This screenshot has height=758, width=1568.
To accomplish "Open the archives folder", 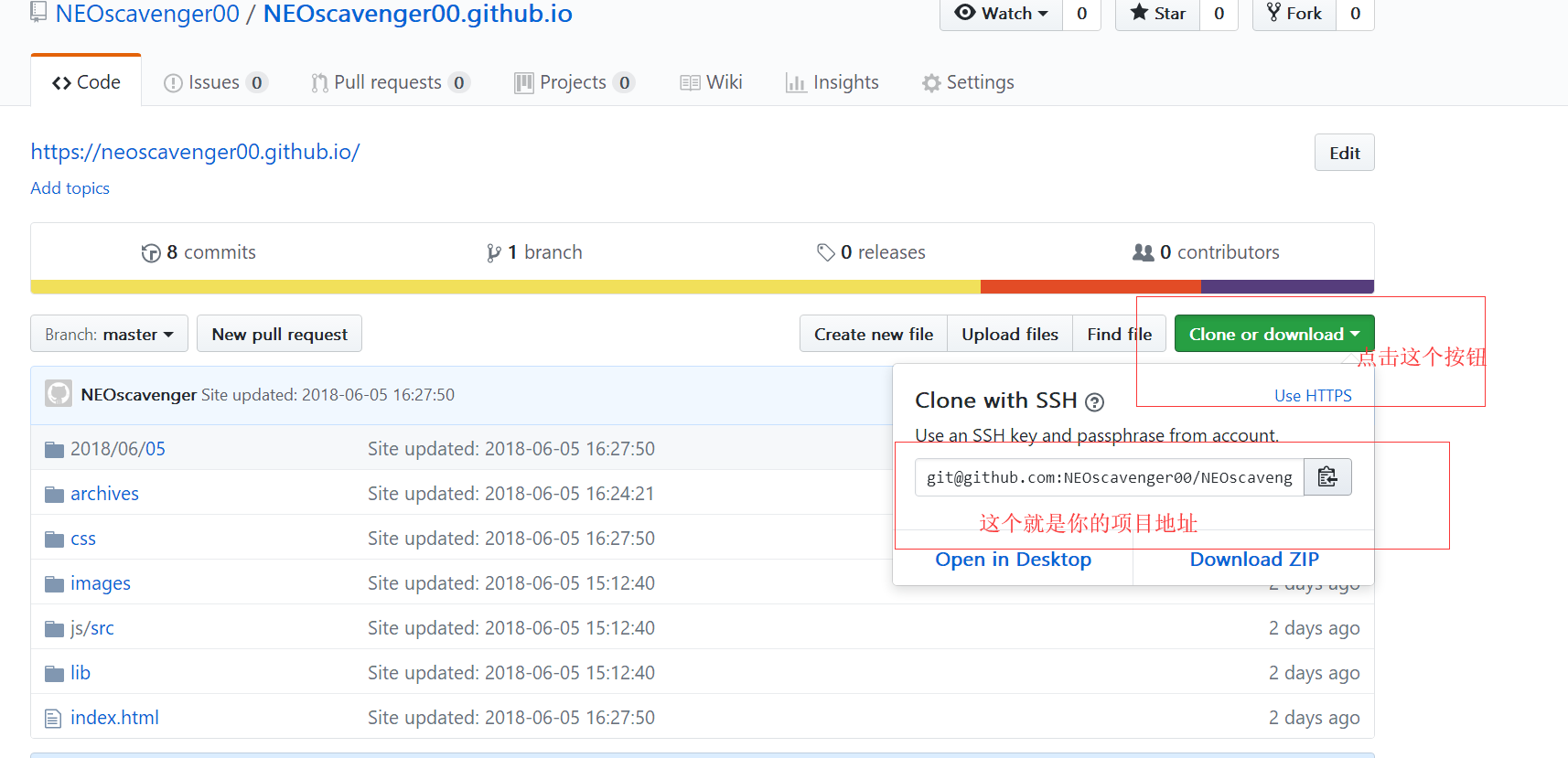I will tap(104, 494).
